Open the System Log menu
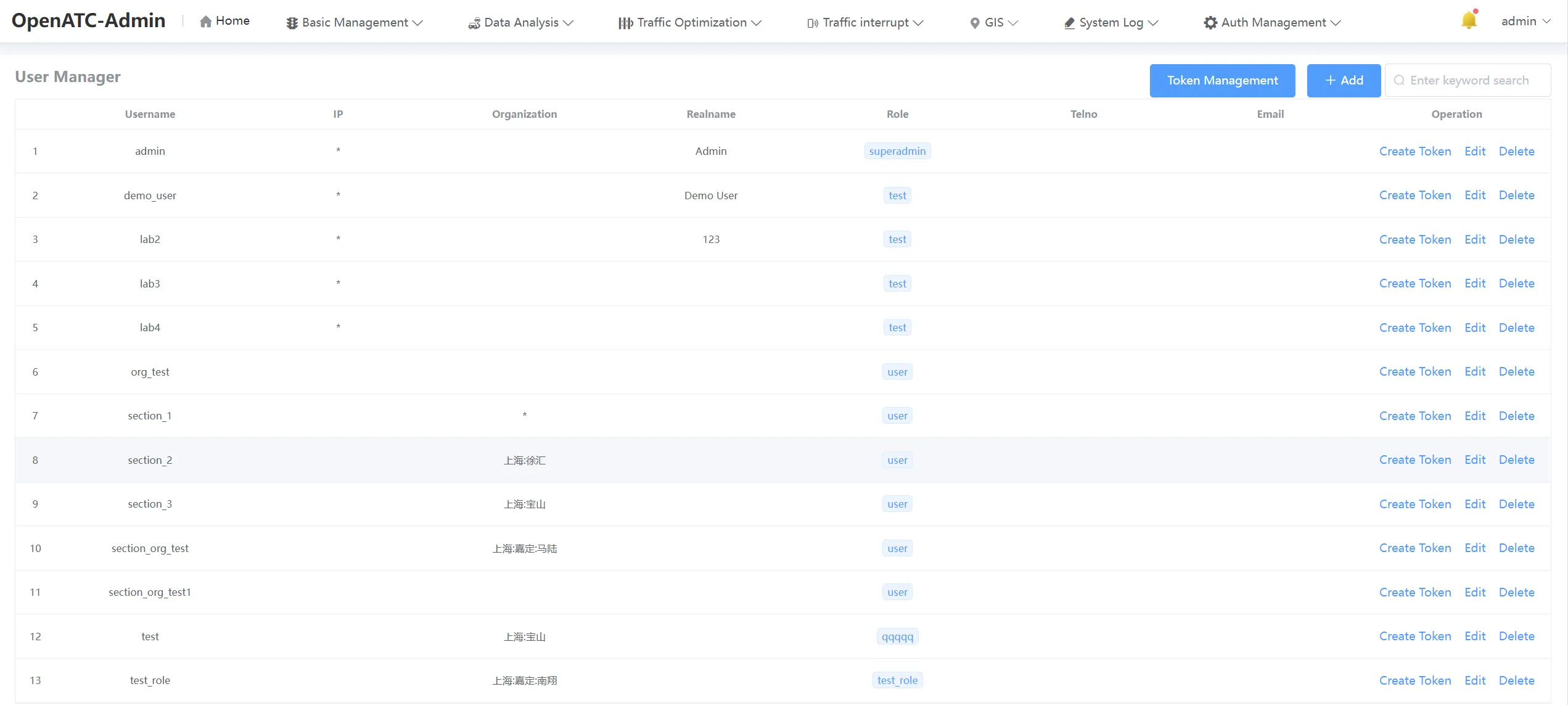The image size is (1568, 705). click(1111, 23)
